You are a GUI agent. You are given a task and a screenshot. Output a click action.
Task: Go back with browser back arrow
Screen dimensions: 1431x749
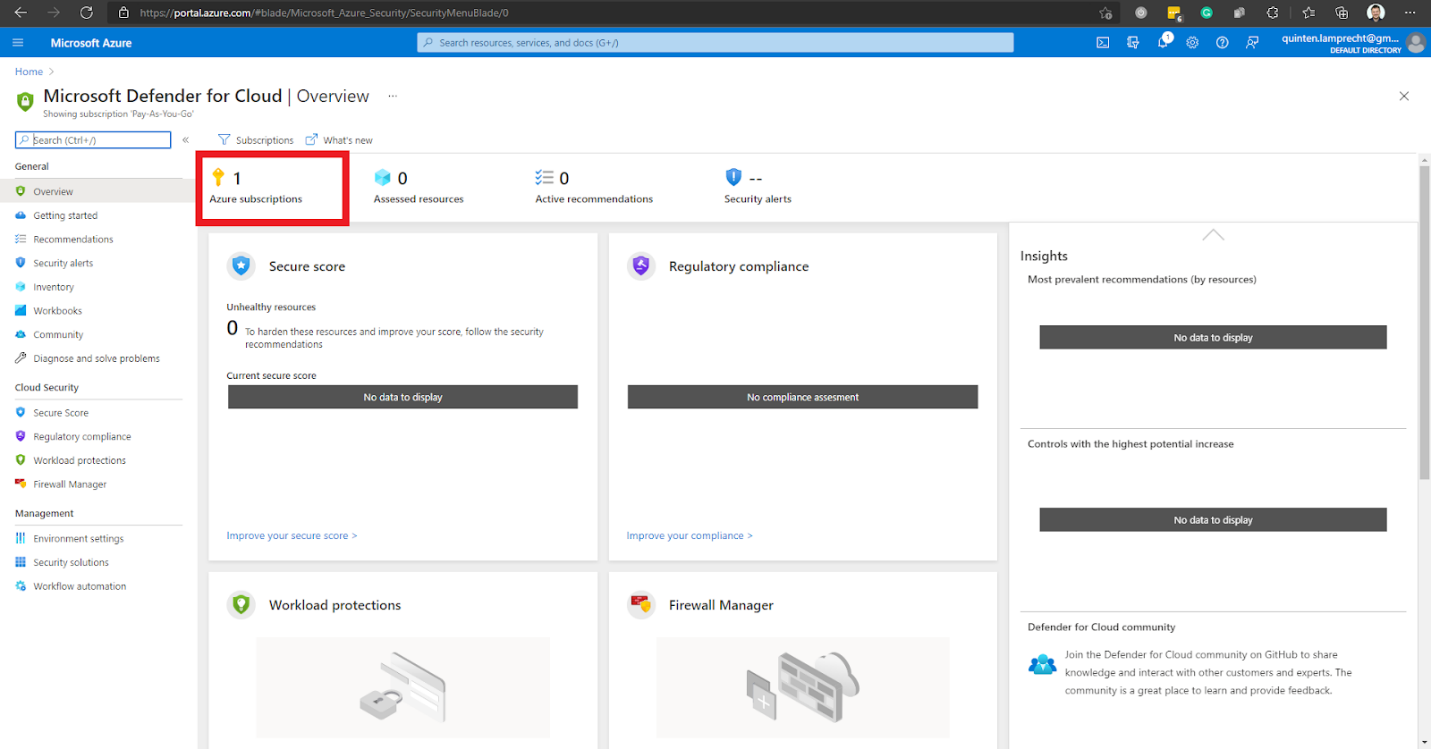(21, 12)
